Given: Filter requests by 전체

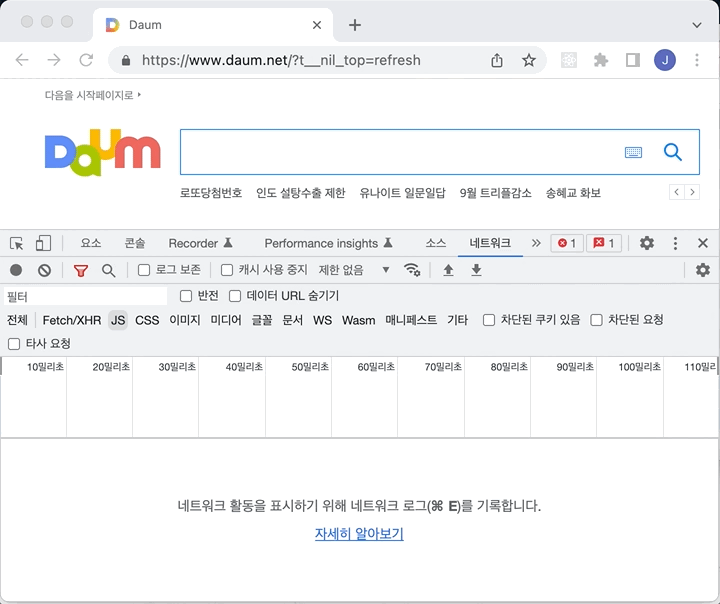Looking at the screenshot, I should (x=17, y=320).
